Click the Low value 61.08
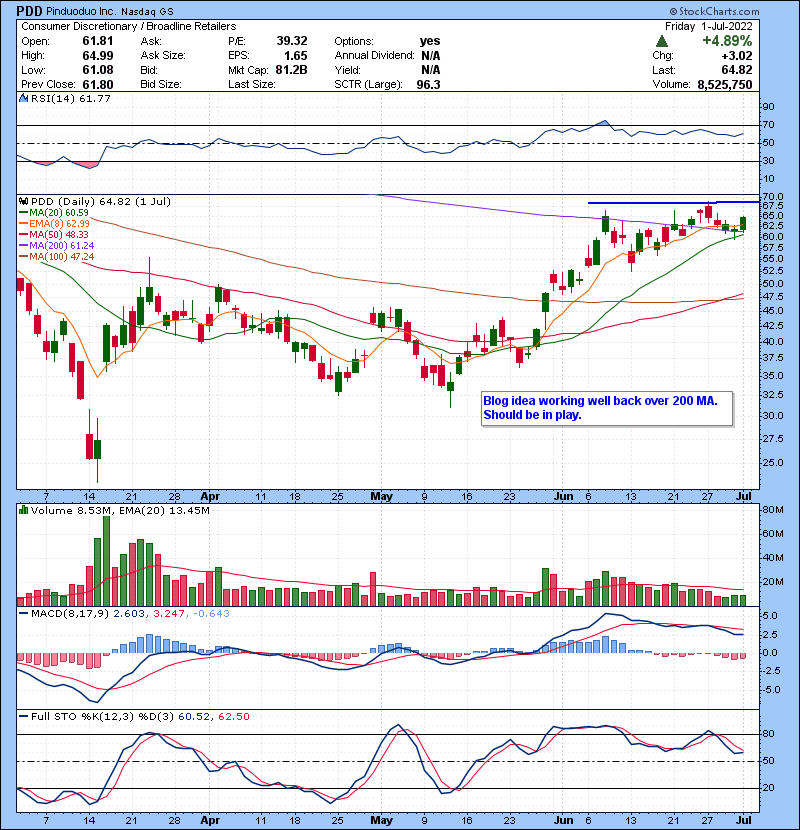Viewport: 800px width, 830px height. (97, 70)
